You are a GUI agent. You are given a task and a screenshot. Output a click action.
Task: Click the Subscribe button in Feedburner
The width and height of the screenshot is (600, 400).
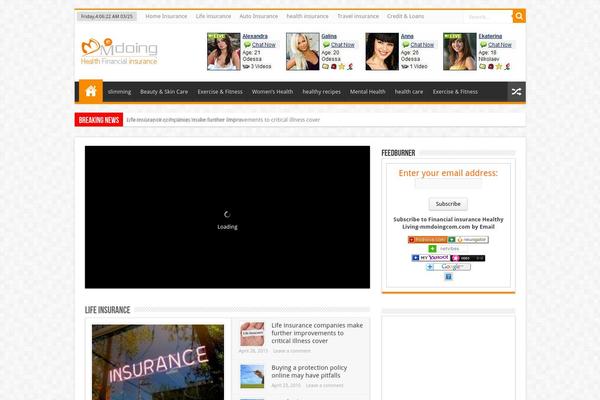[x=448, y=204]
